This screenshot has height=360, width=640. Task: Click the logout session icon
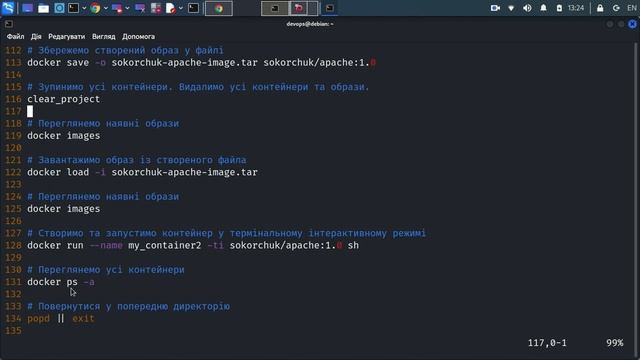tap(616, 8)
